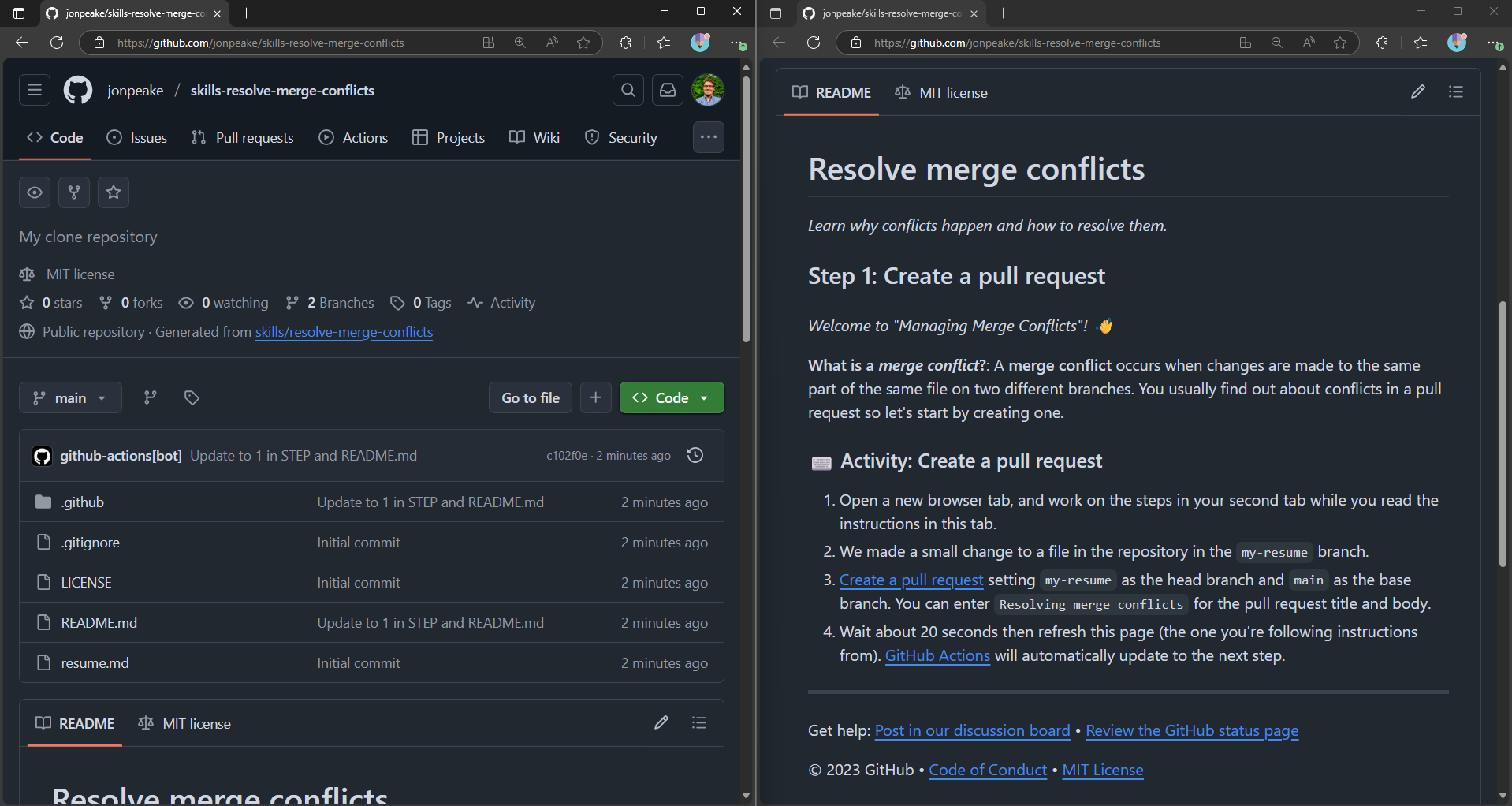Refresh the page in left browser window

pyautogui.click(x=57, y=43)
